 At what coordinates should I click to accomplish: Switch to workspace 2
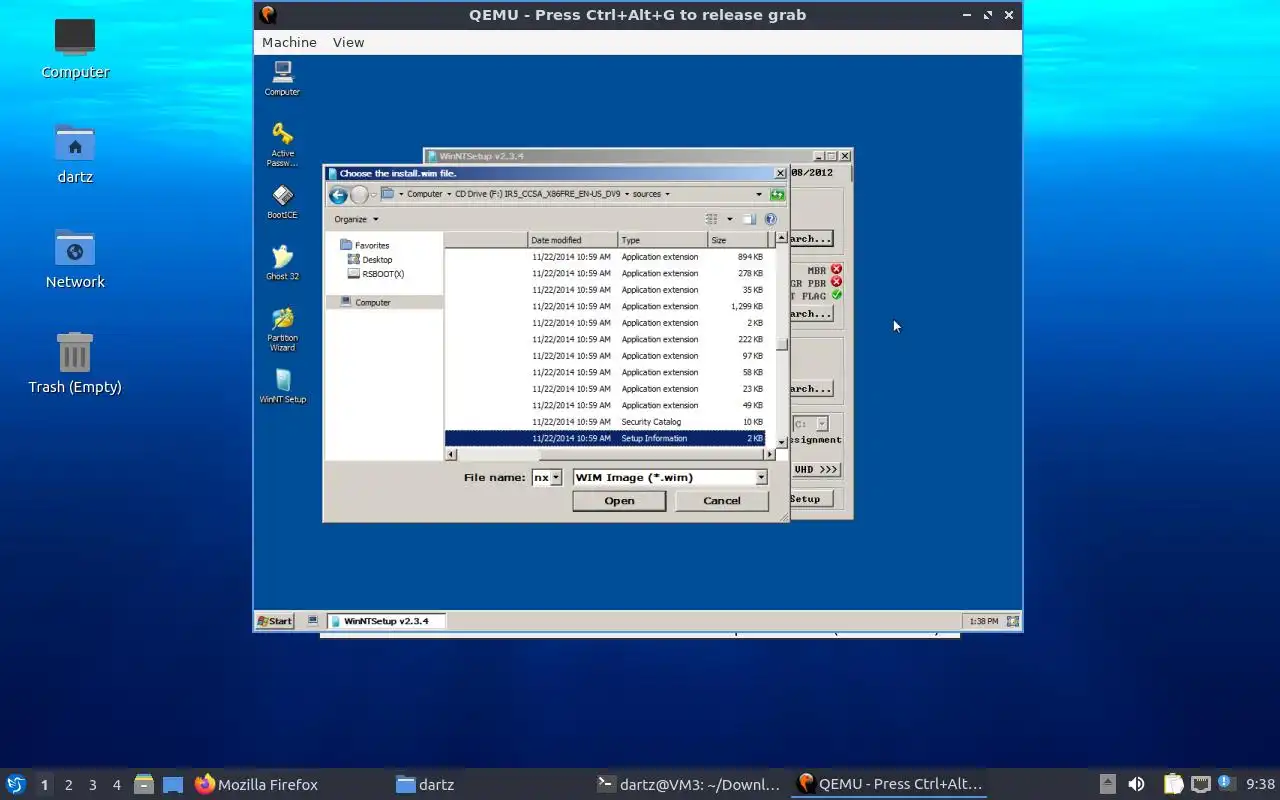68,785
